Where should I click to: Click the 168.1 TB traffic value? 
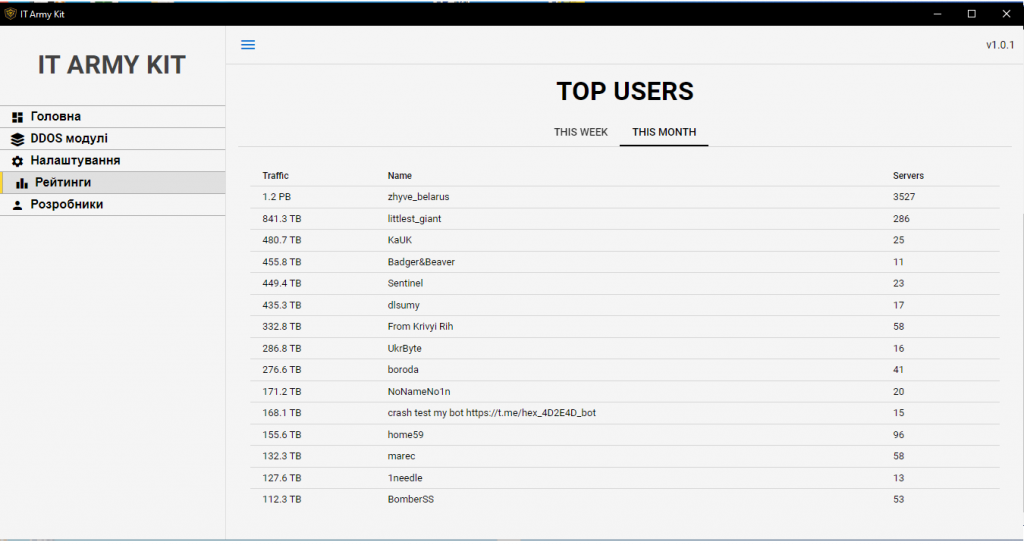pyautogui.click(x=282, y=413)
